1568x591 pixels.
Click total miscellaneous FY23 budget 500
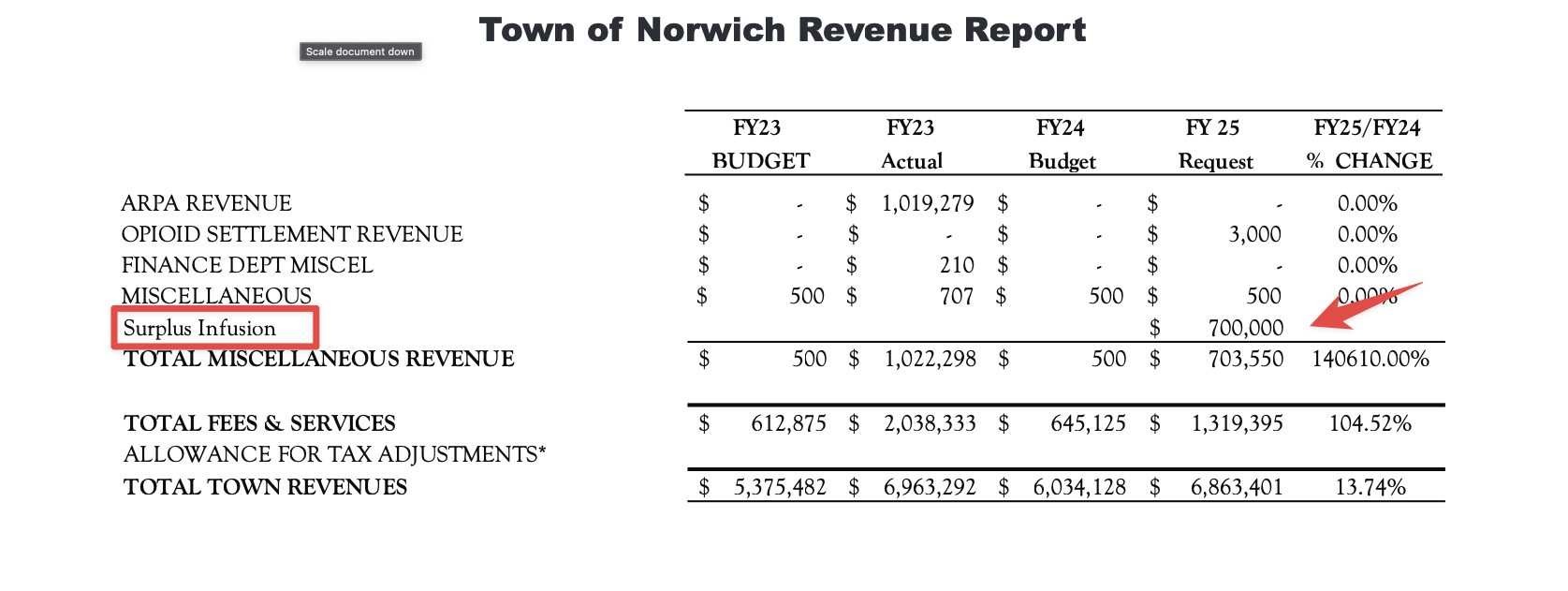pos(810,359)
